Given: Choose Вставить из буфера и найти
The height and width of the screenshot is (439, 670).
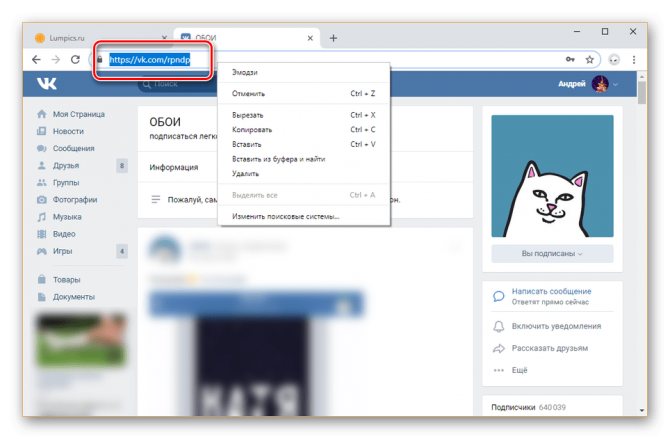Looking at the screenshot, I should click(304, 159).
